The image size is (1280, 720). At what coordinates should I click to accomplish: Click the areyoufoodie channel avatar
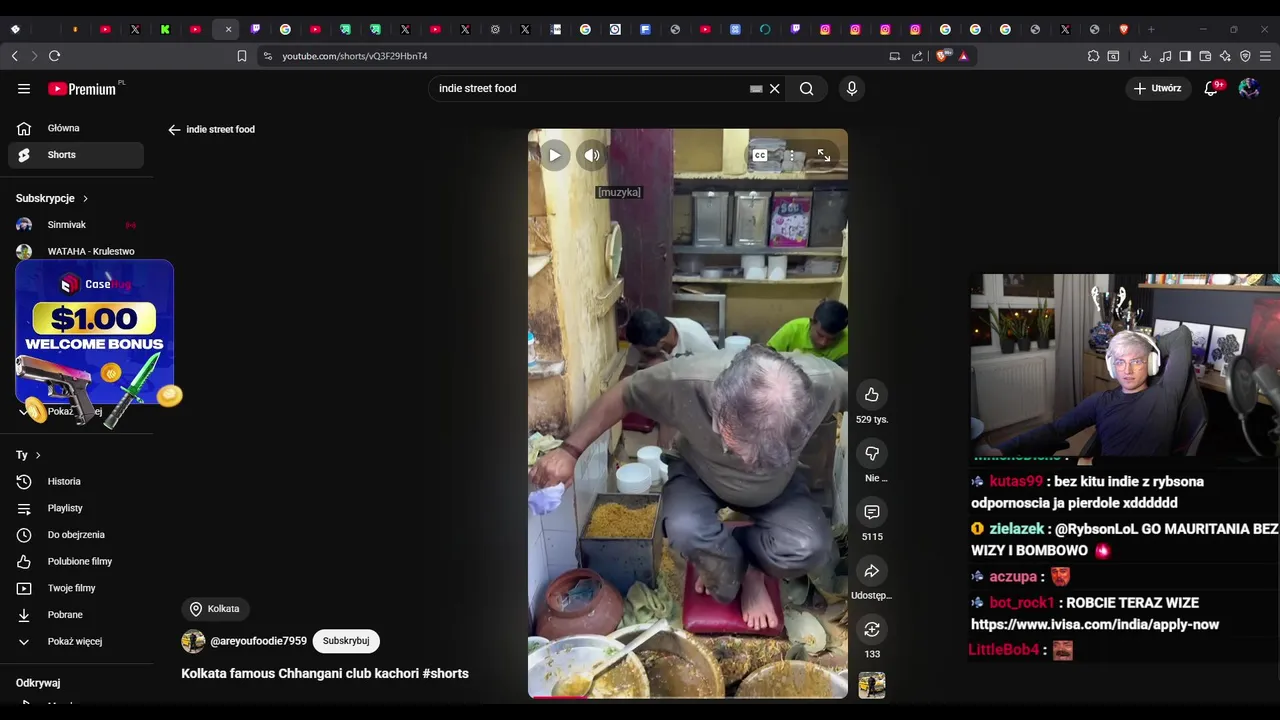[x=193, y=641]
